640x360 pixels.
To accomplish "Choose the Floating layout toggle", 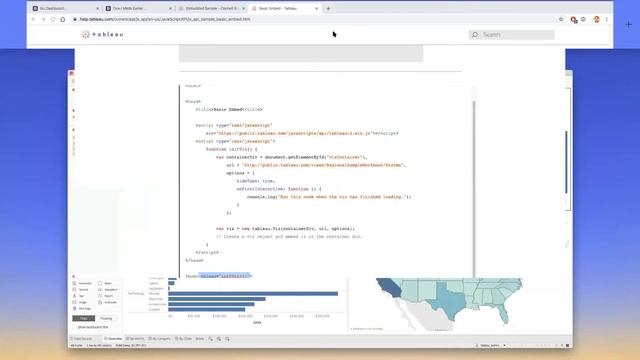I will pyautogui.click(x=106, y=318).
